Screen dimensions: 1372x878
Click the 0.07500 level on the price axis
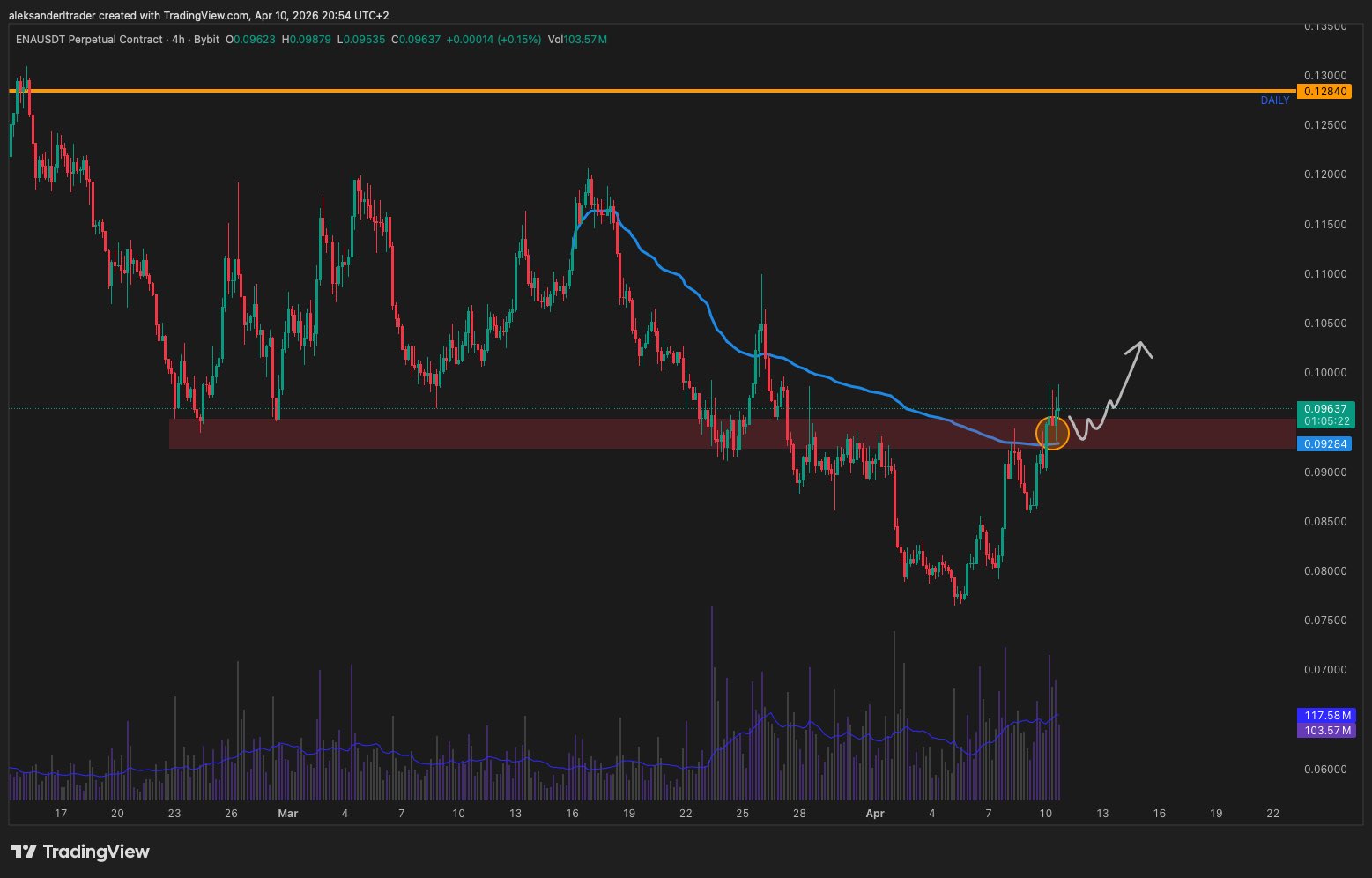1324,621
